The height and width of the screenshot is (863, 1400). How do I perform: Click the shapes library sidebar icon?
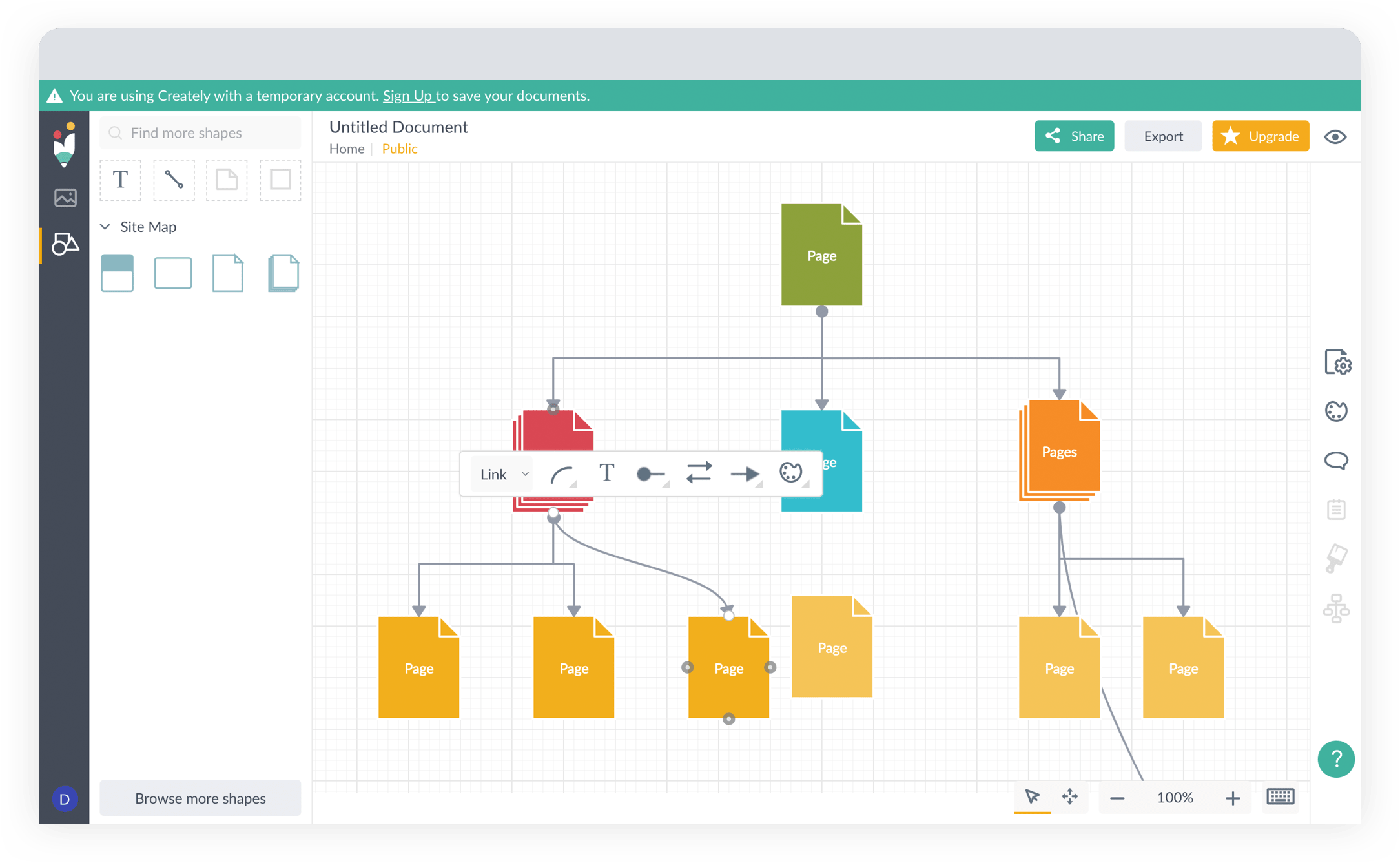65,244
